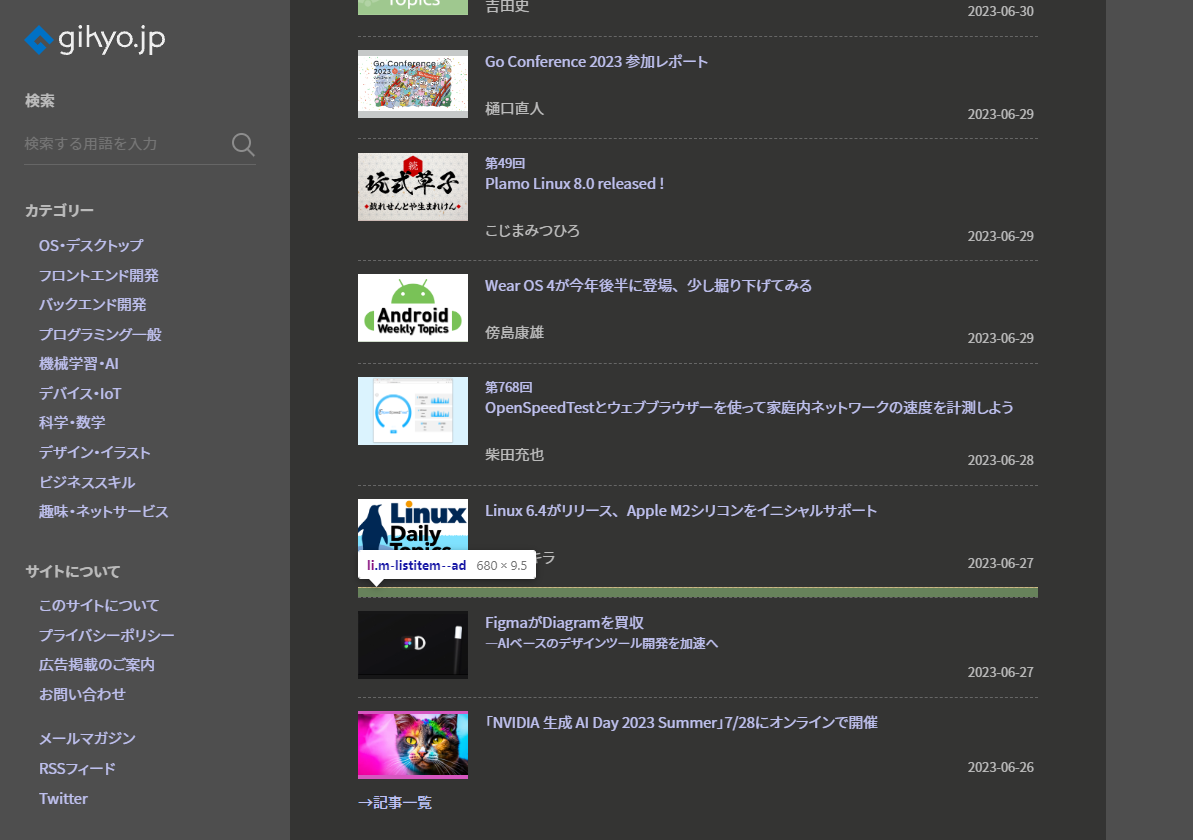Click the Go Conference 2023 article thumbnail
The height and width of the screenshot is (840, 1193).
412,83
